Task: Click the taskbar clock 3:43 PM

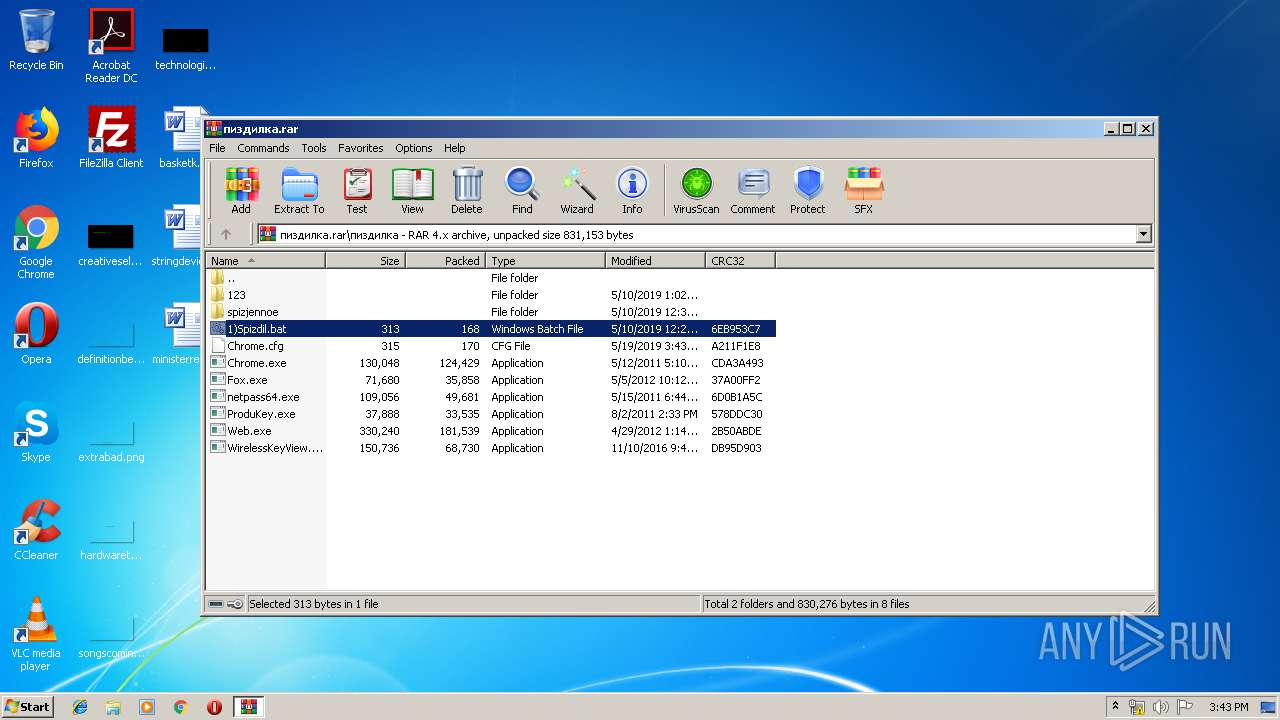Action: tap(1228, 707)
